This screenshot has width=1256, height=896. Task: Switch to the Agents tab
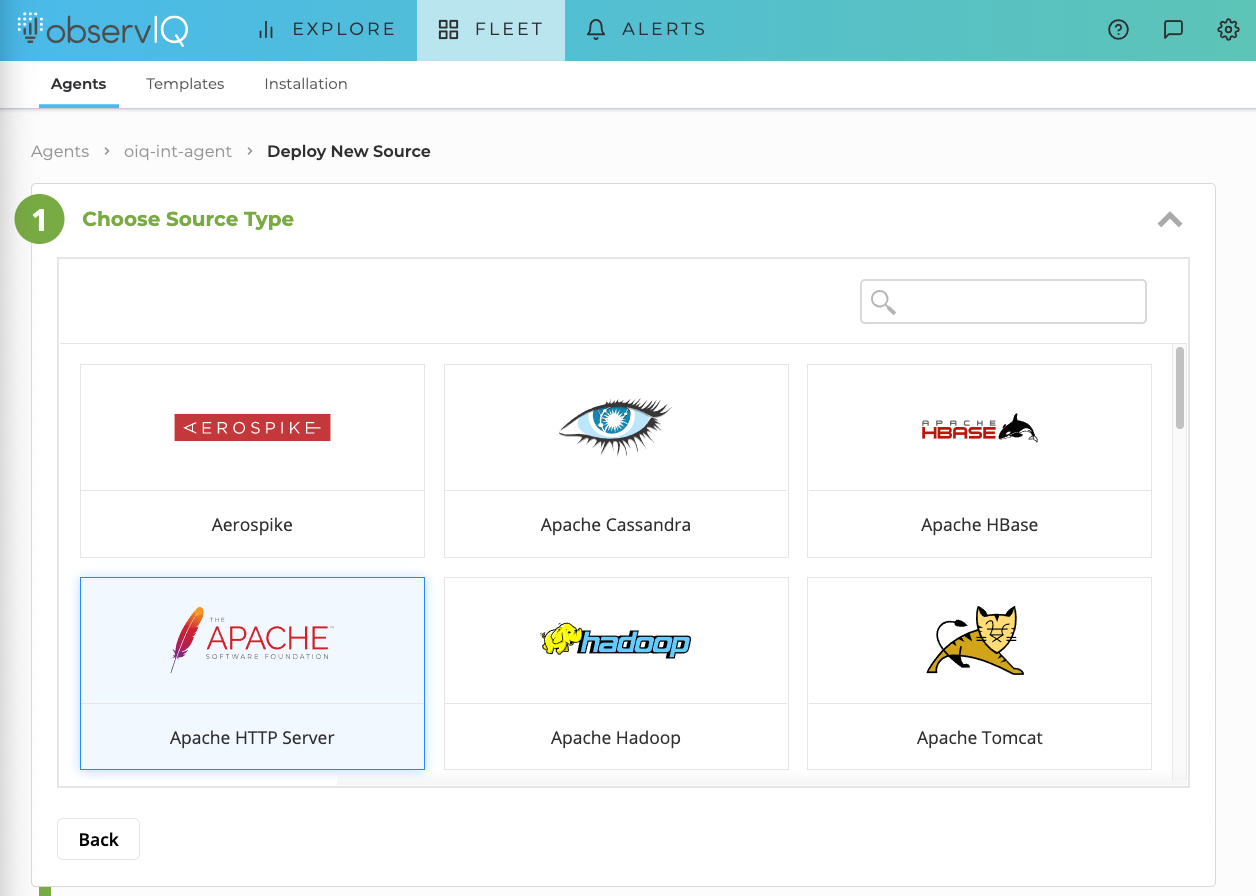click(79, 84)
